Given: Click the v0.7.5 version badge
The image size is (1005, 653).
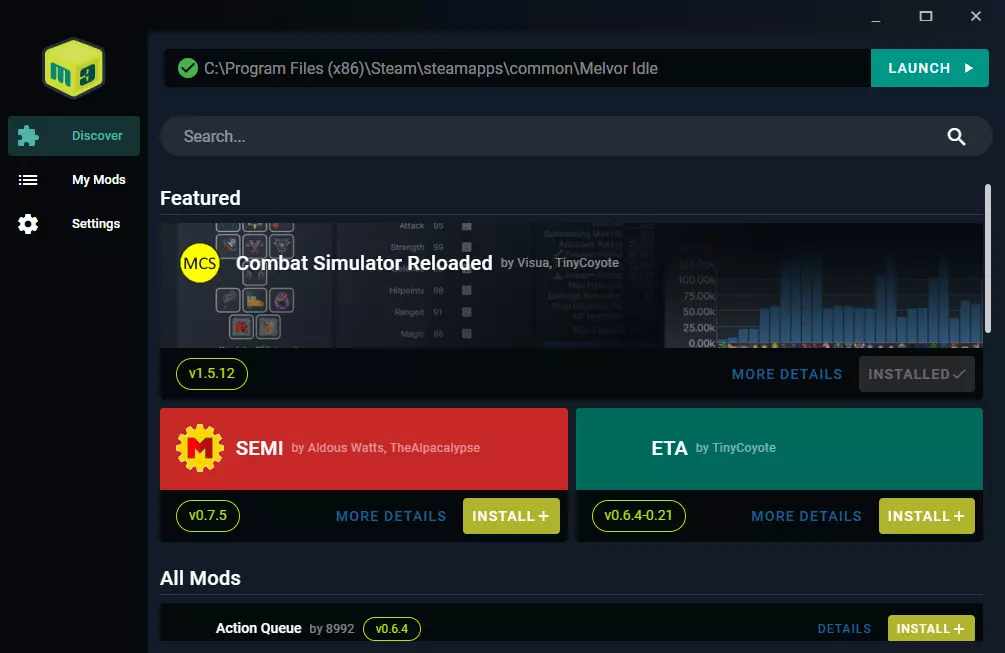Looking at the screenshot, I should (208, 515).
